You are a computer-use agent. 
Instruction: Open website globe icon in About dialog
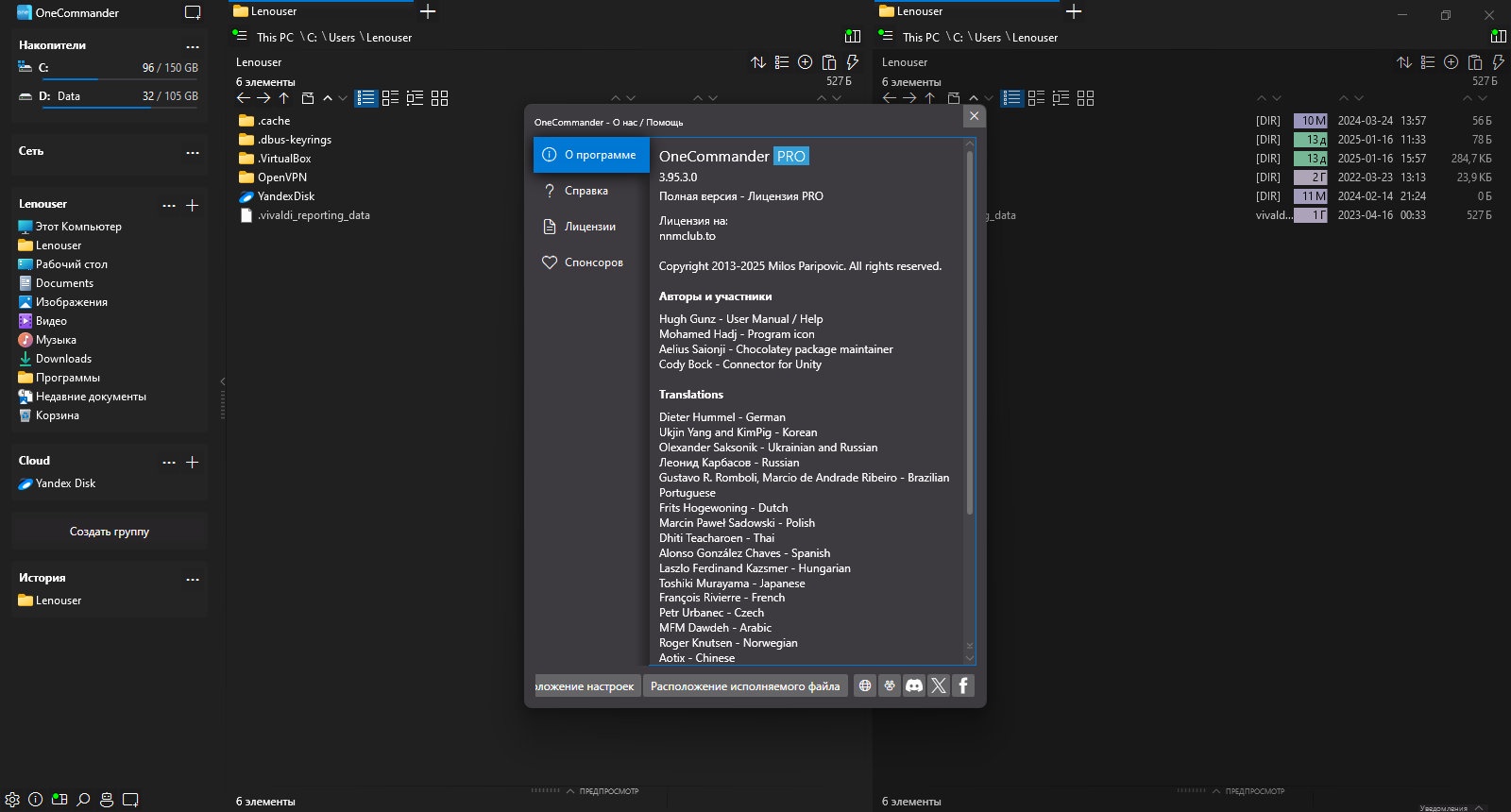click(x=865, y=685)
